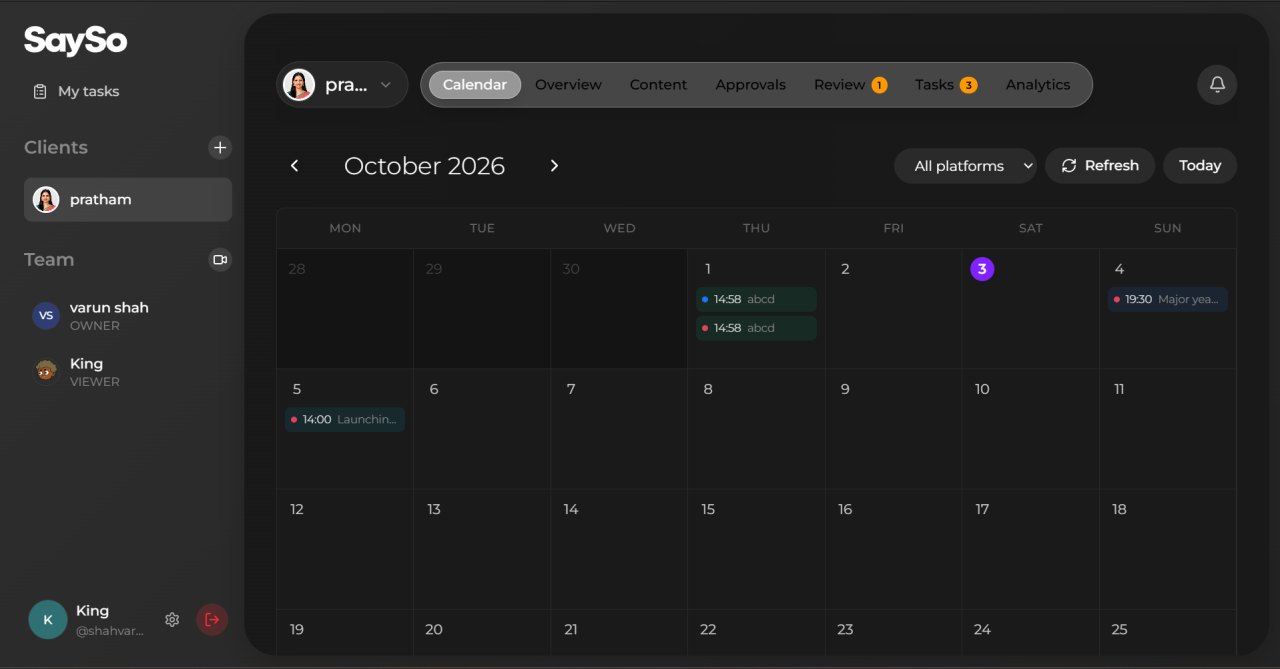Go to next month arrow
This screenshot has width=1280, height=669.
coord(554,166)
